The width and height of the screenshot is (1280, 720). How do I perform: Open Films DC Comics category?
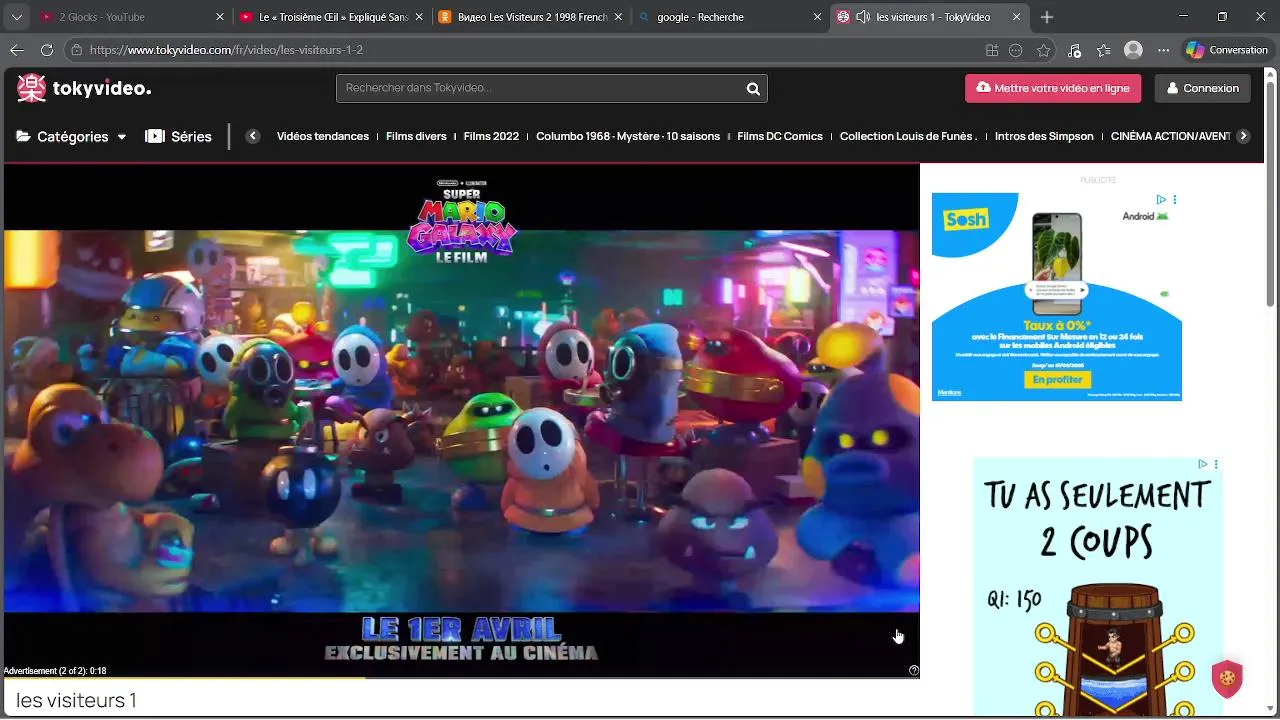pyautogui.click(x=780, y=136)
